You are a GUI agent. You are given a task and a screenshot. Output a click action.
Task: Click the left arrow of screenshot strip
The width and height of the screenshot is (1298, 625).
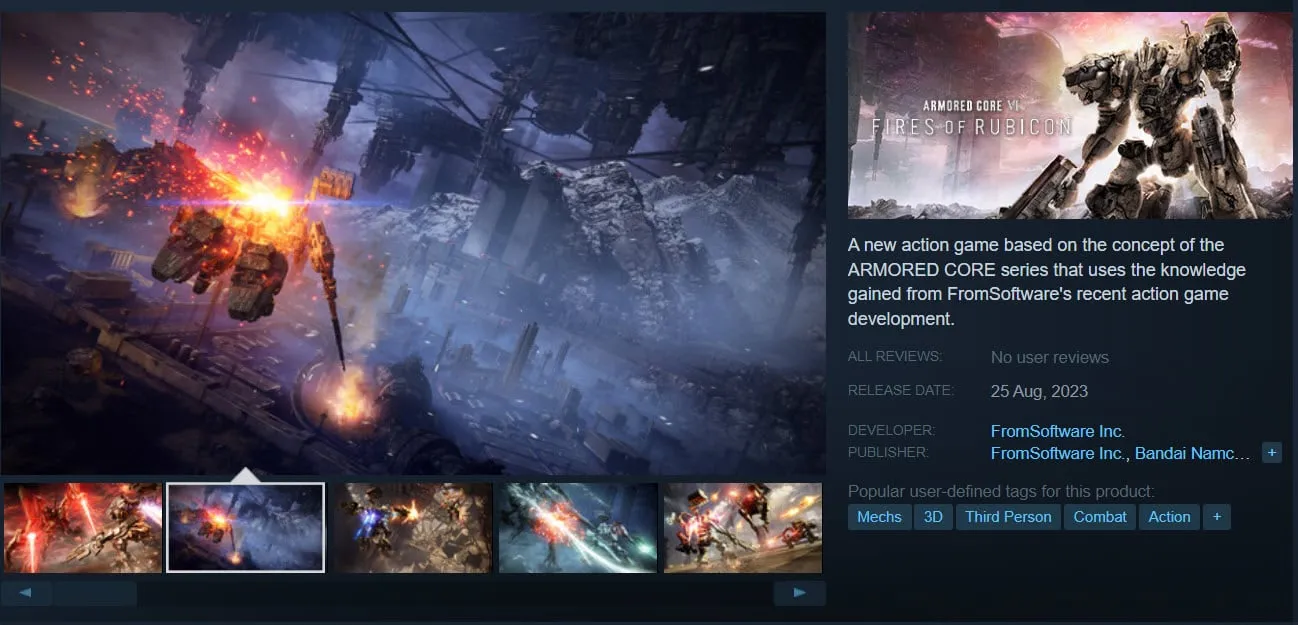27,593
